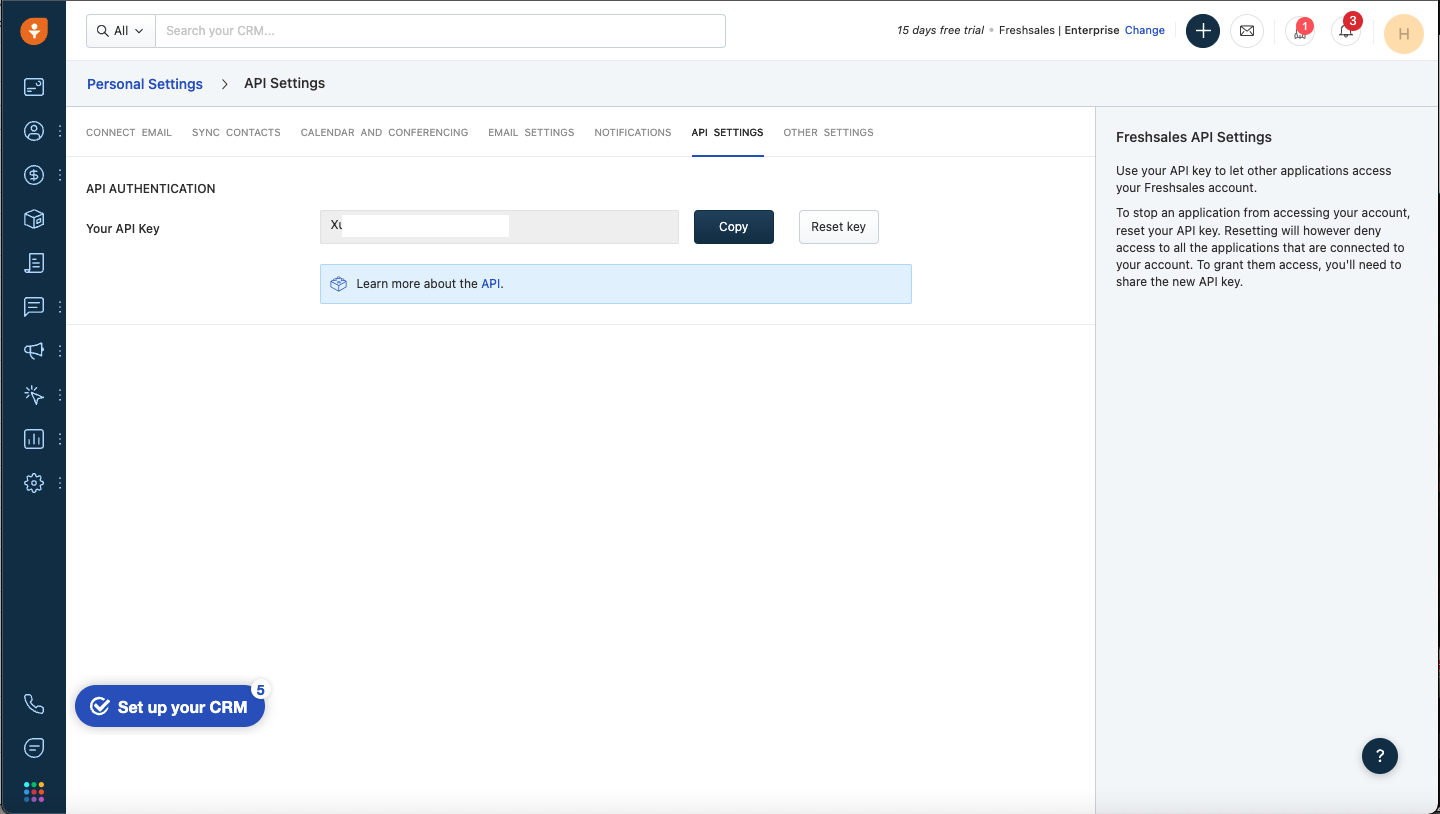This screenshot has height=814, width=1440.
Task: Open the Freshworks app switcher grid
Action: tap(34, 792)
